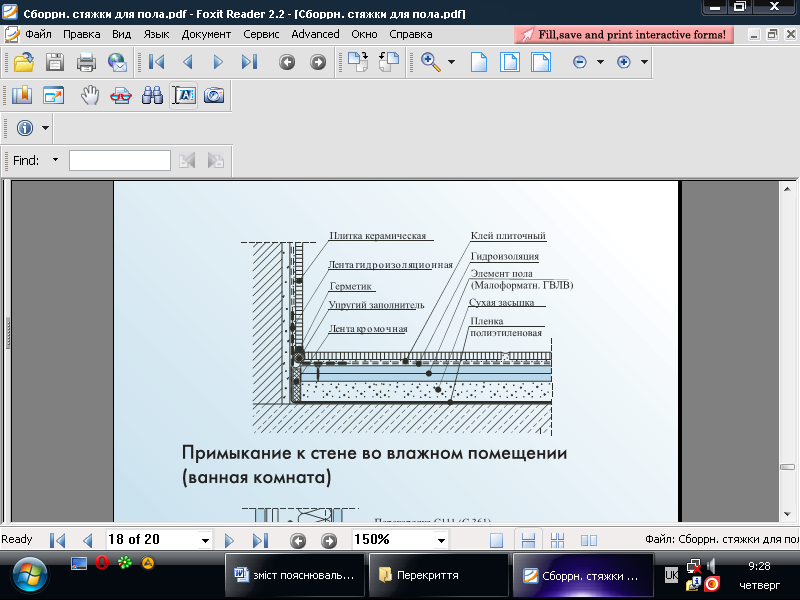The height and width of the screenshot is (600, 800).
Task: Open the Документ menu
Action: click(206, 34)
